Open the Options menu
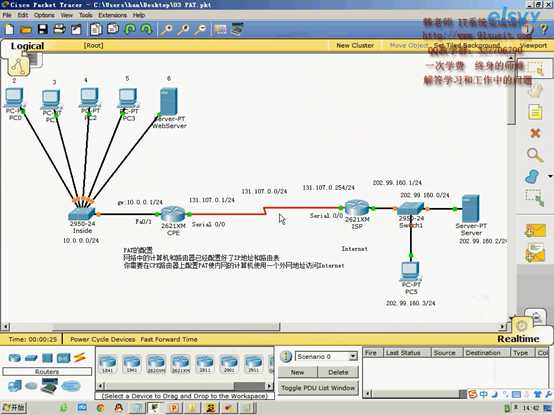 44,15
